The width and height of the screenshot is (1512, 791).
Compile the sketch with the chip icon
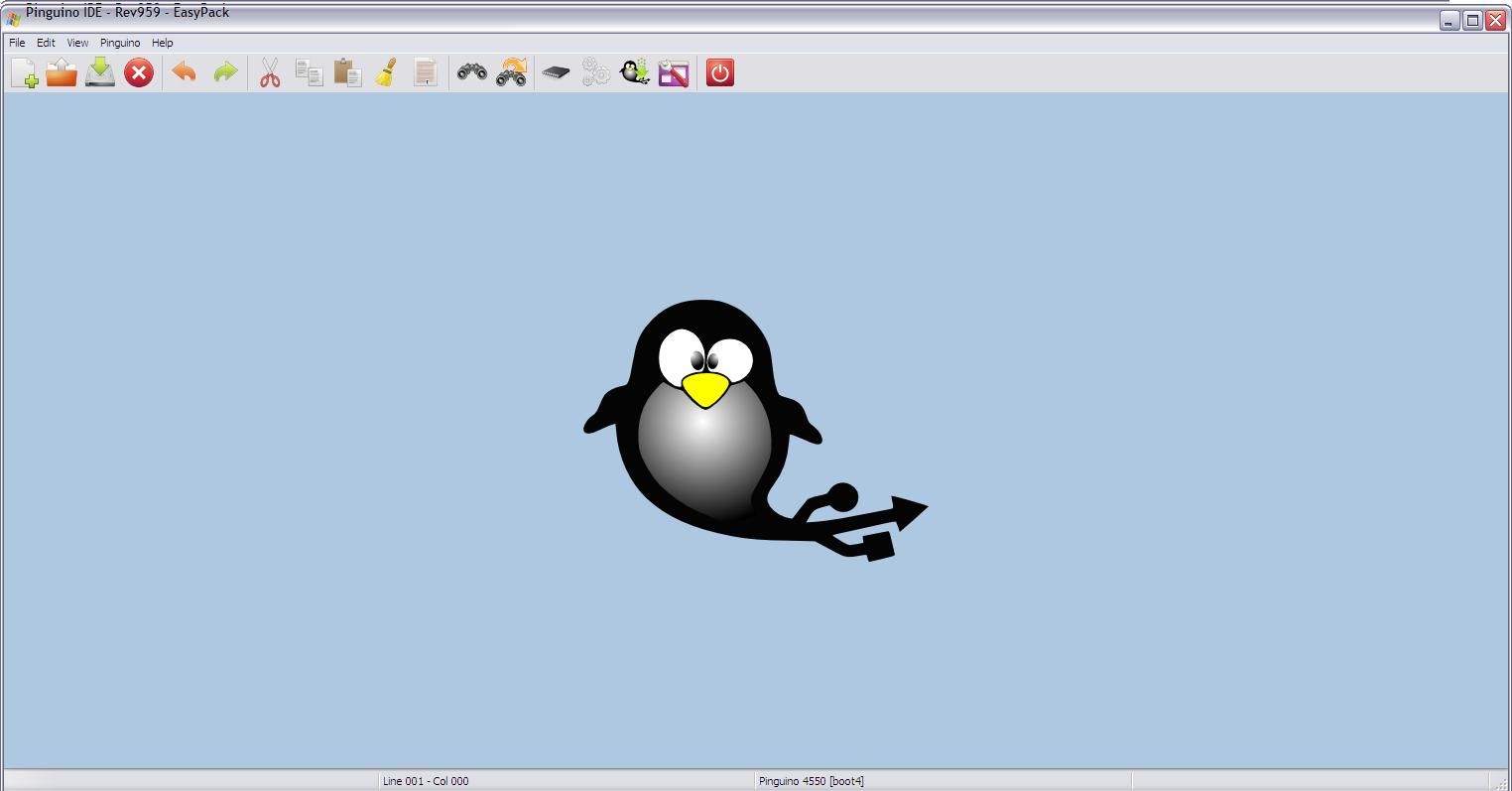coord(556,71)
